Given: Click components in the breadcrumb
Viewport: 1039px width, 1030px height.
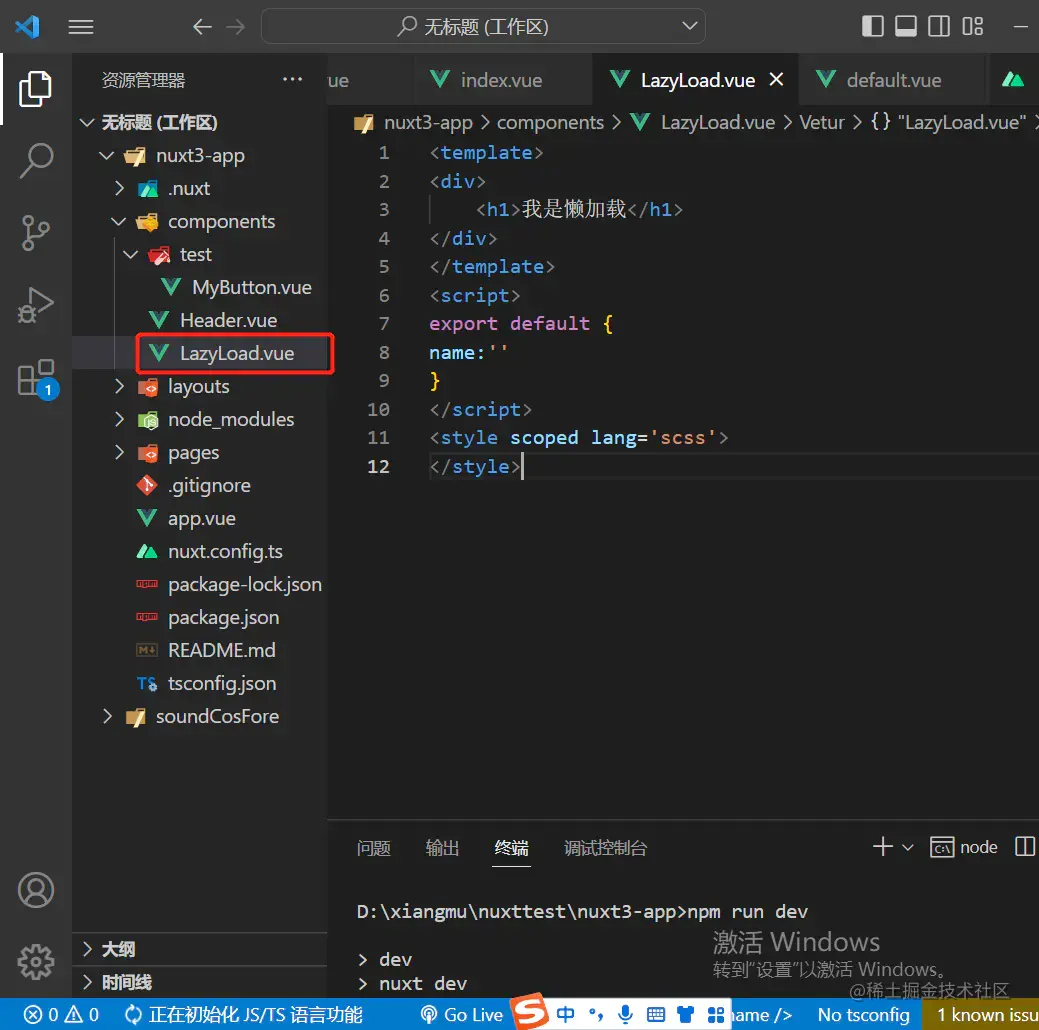Looking at the screenshot, I should pyautogui.click(x=550, y=123).
